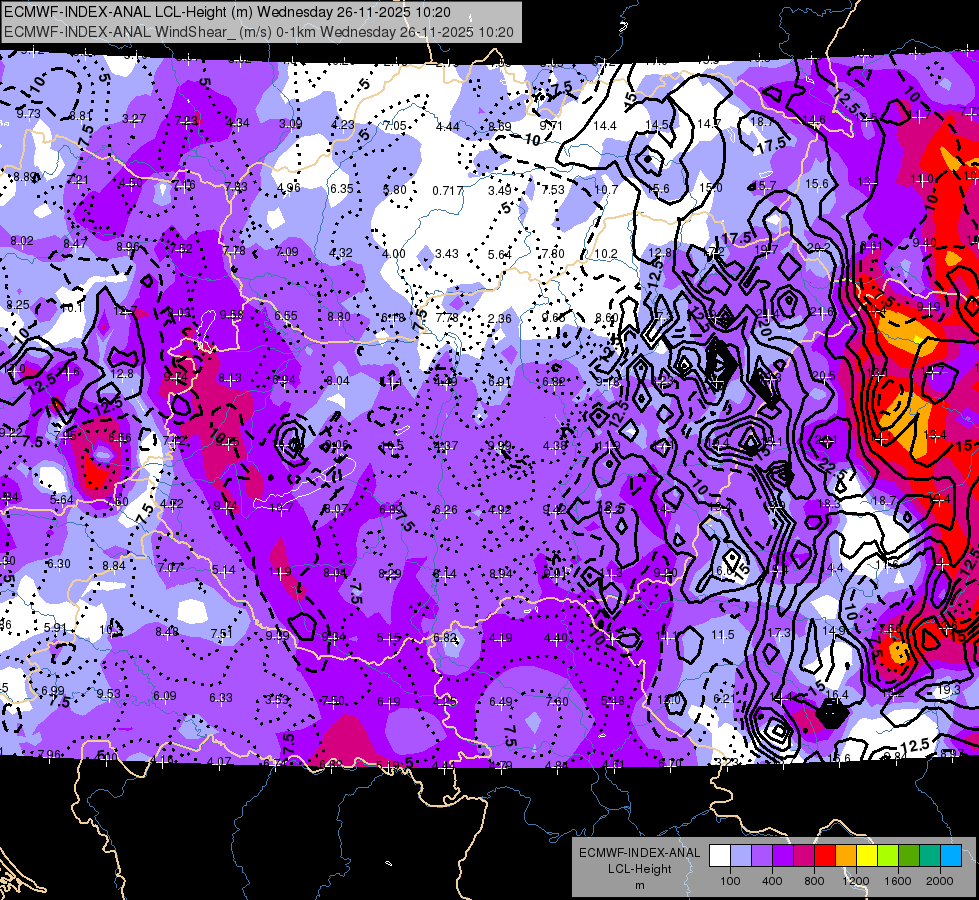Viewport: 979px width, 900px height.
Task: Click the grid value 4.23
Action: tap(342, 124)
